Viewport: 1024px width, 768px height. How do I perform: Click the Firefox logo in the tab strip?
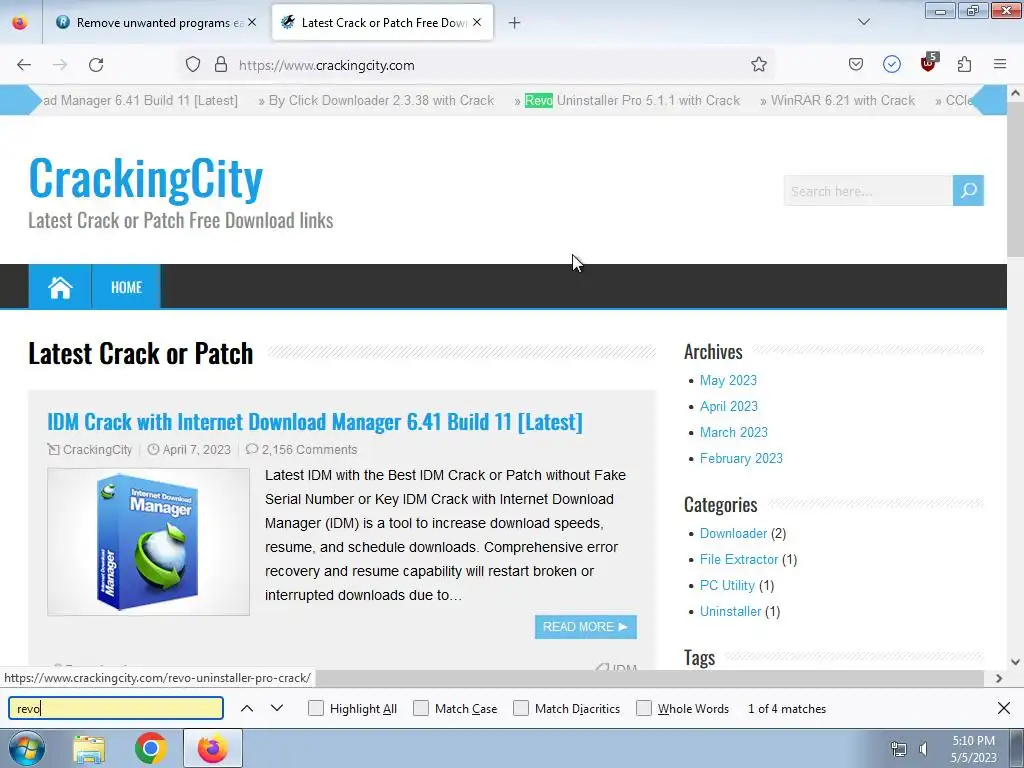point(20,23)
